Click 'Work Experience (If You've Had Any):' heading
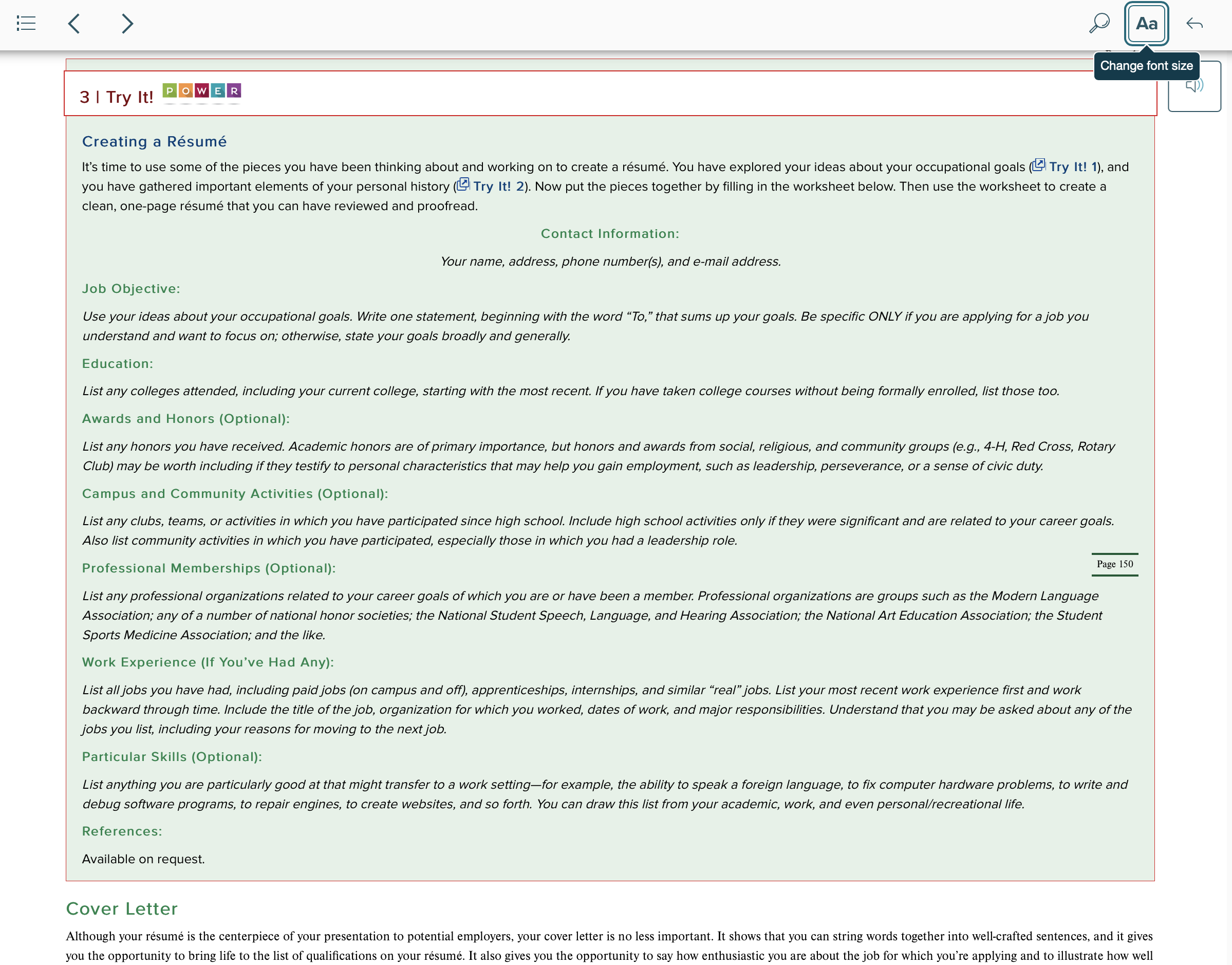Viewport: 1232px width, 965px height. coord(208,662)
